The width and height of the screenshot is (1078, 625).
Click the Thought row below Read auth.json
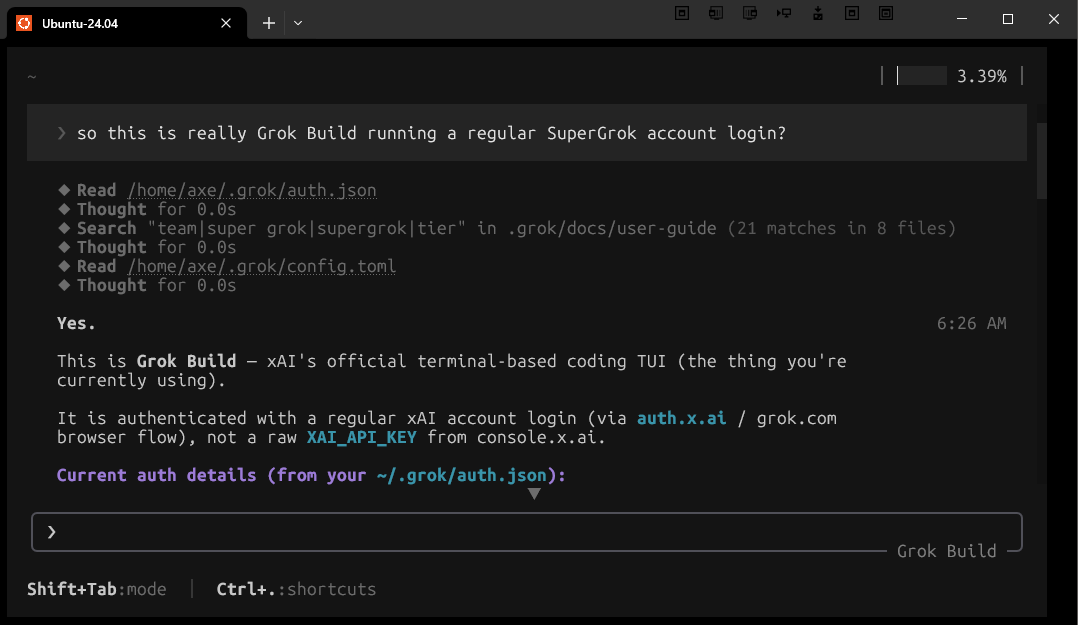coord(147,209)
